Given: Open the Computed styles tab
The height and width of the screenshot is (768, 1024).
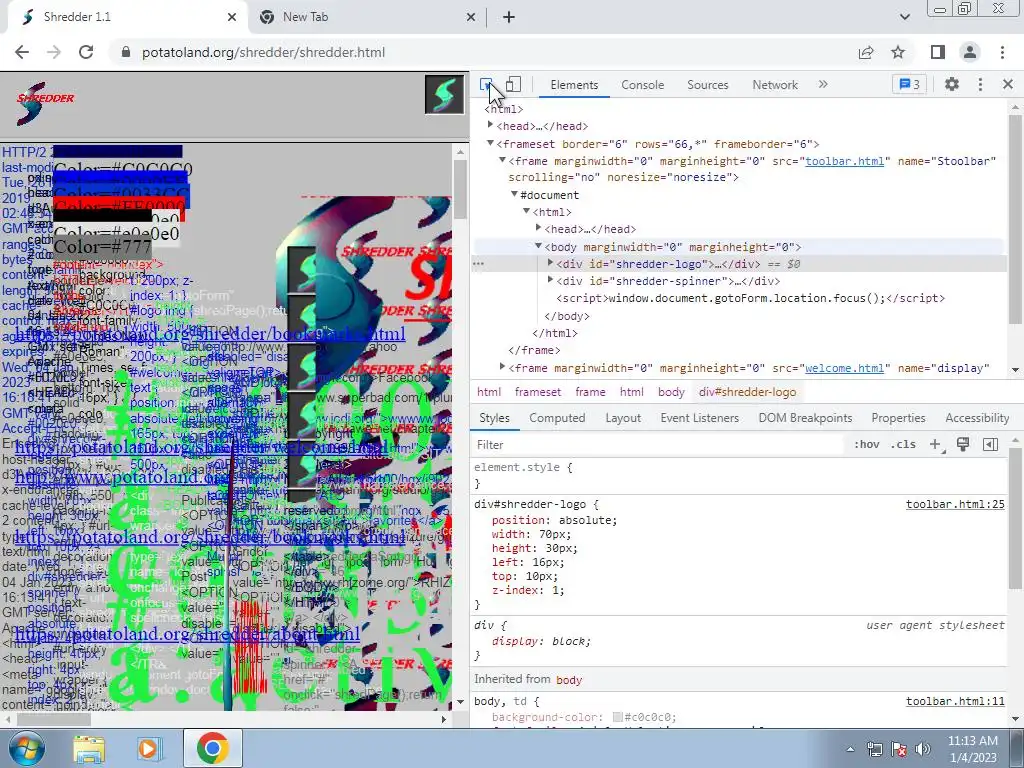Looking at the screenshot, I should click(x=557, y=418).
